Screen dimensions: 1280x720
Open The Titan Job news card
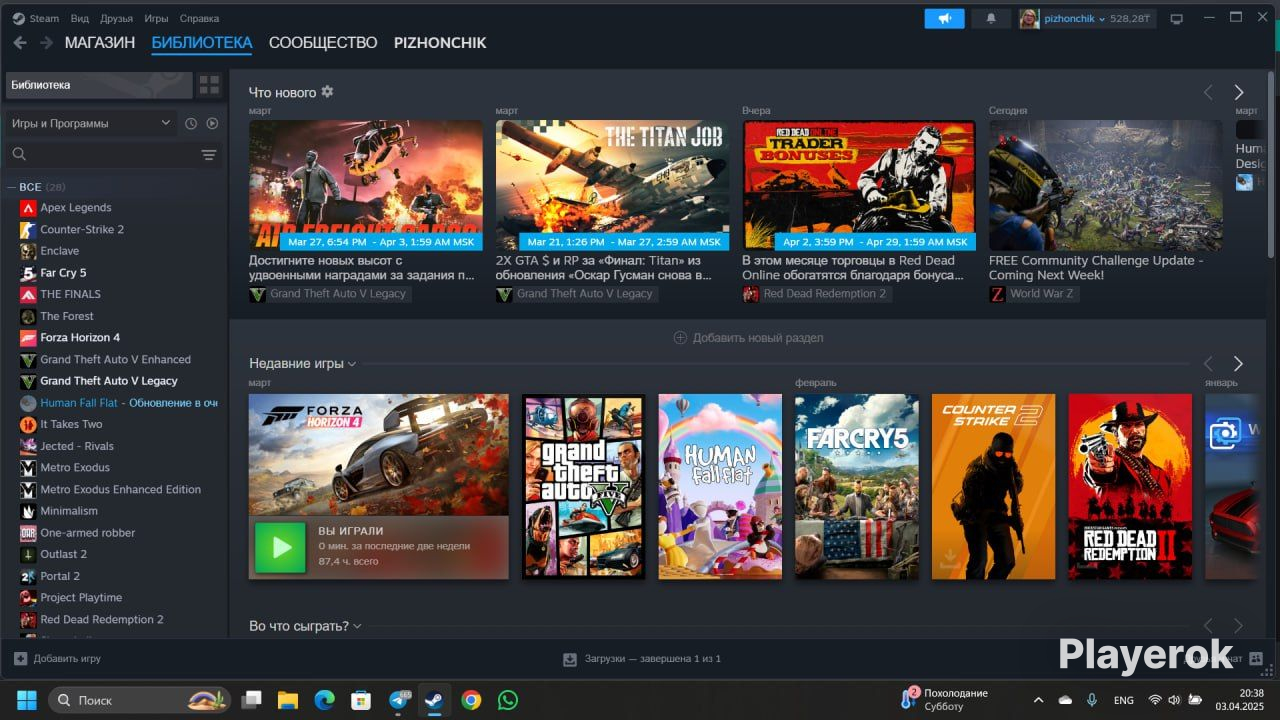coord(612,185)
